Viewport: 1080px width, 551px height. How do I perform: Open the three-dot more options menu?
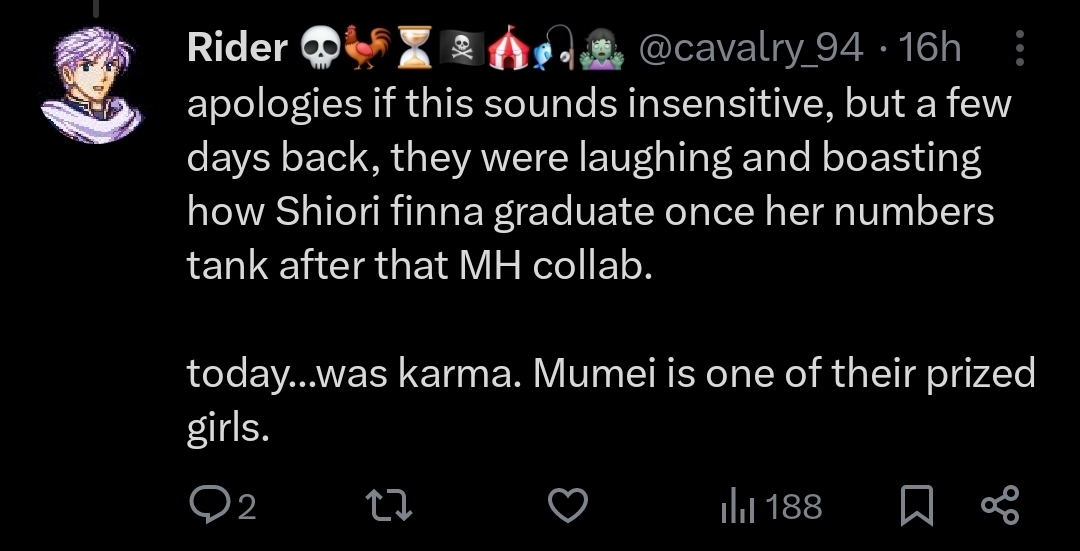tap(1019, 48)
